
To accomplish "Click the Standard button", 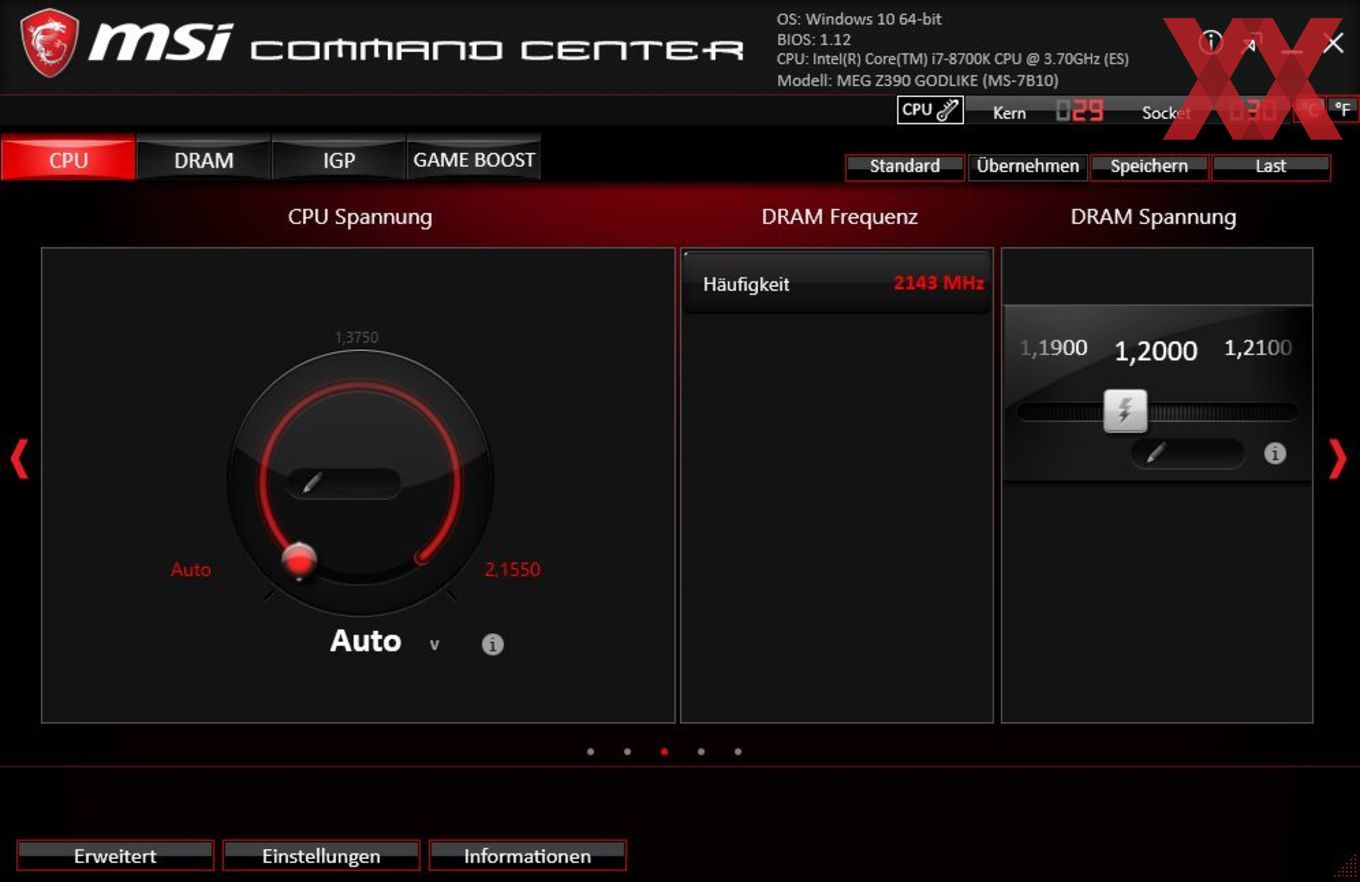I will click(905, 166).
